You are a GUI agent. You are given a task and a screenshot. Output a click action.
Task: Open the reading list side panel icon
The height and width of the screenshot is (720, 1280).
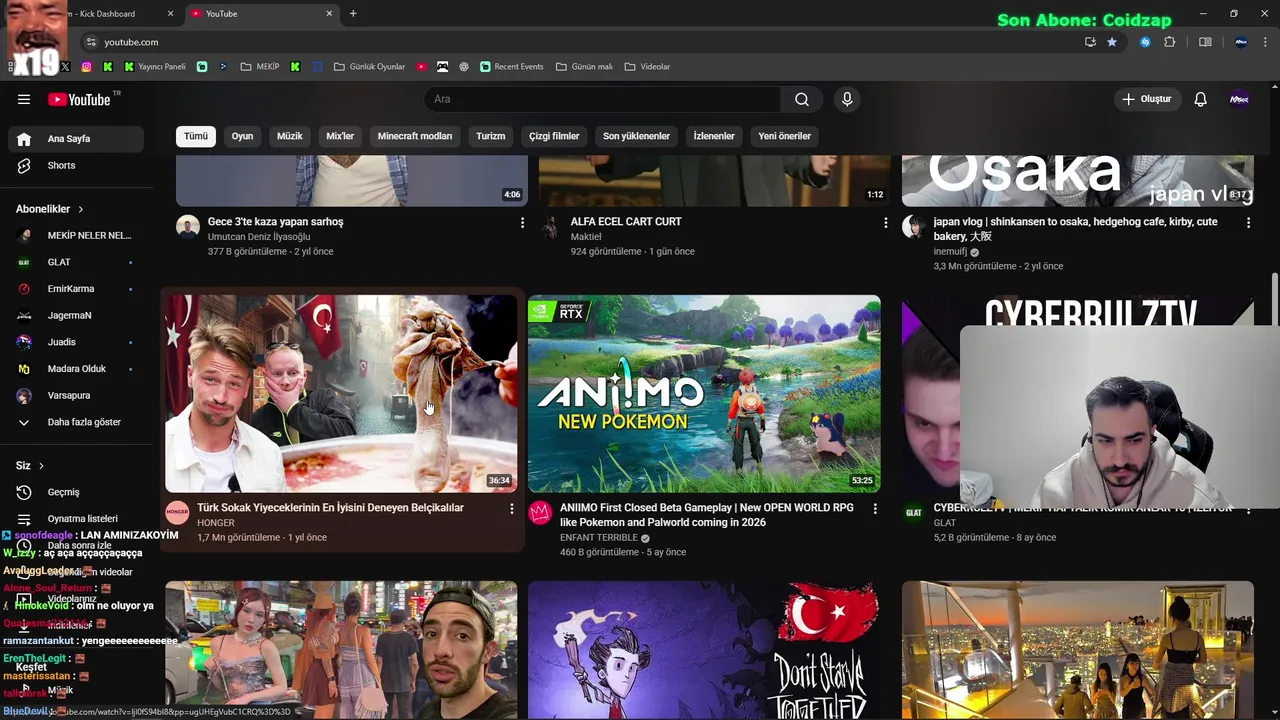click(x=1205, y=42)
